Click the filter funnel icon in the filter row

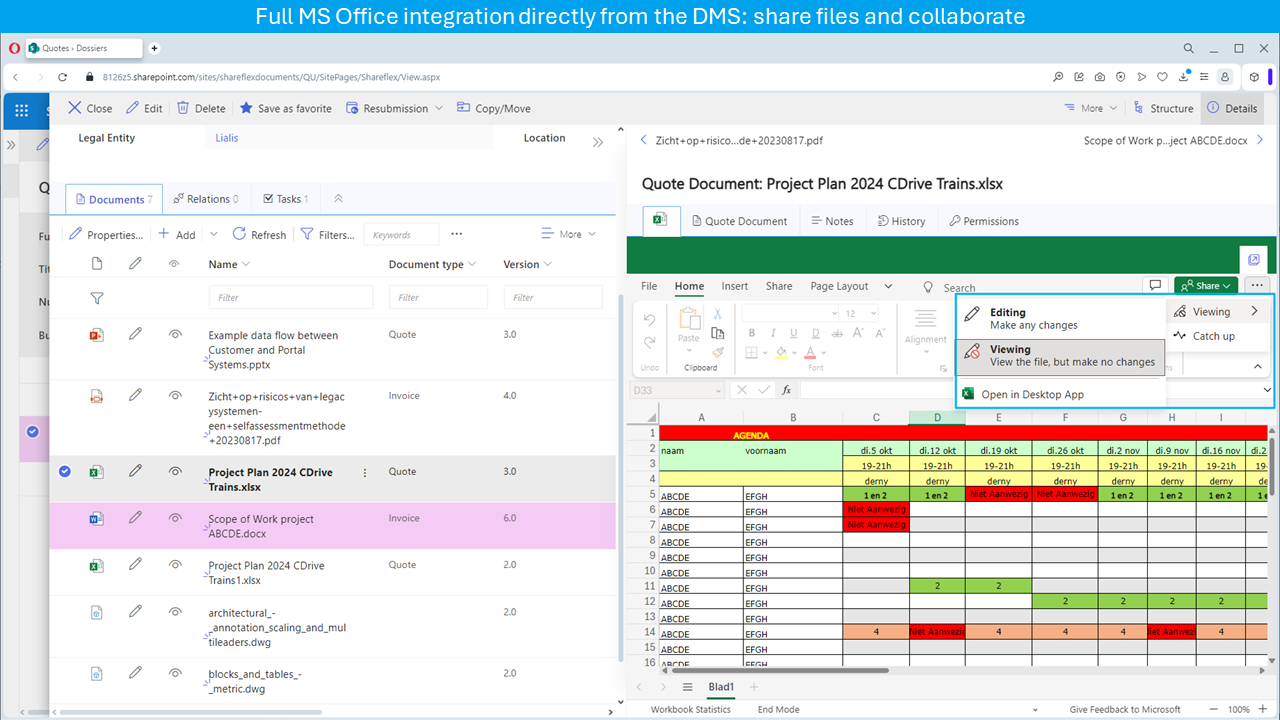(97, 298)
